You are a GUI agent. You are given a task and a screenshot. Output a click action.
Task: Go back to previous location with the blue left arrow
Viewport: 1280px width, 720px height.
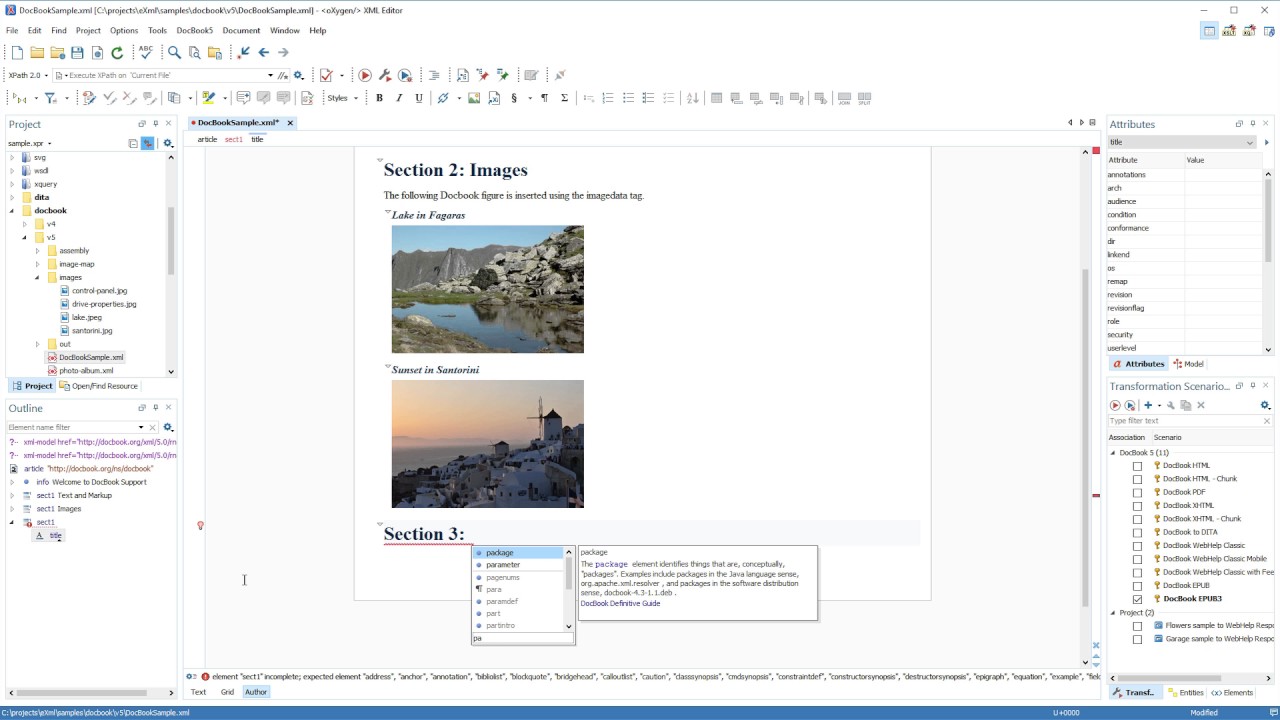263,52
